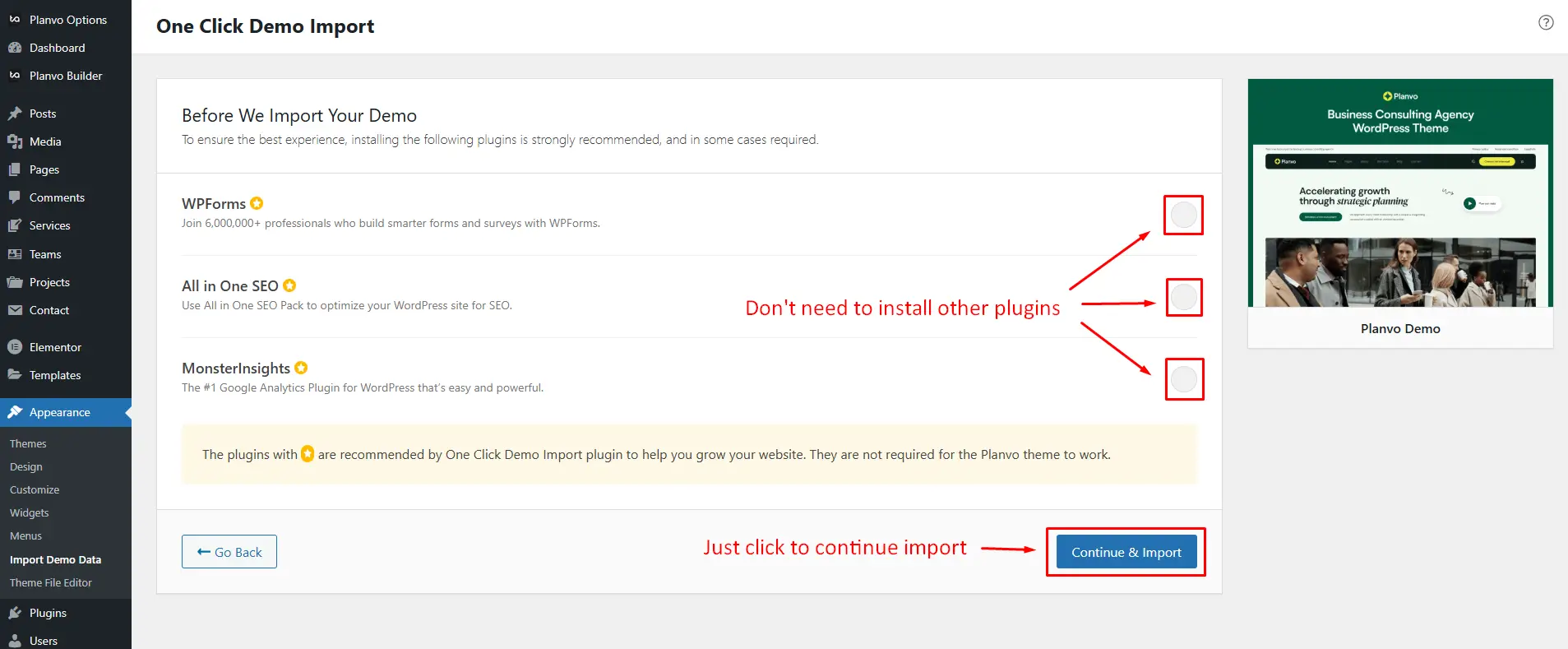Click the Projects folder icon

15,282
